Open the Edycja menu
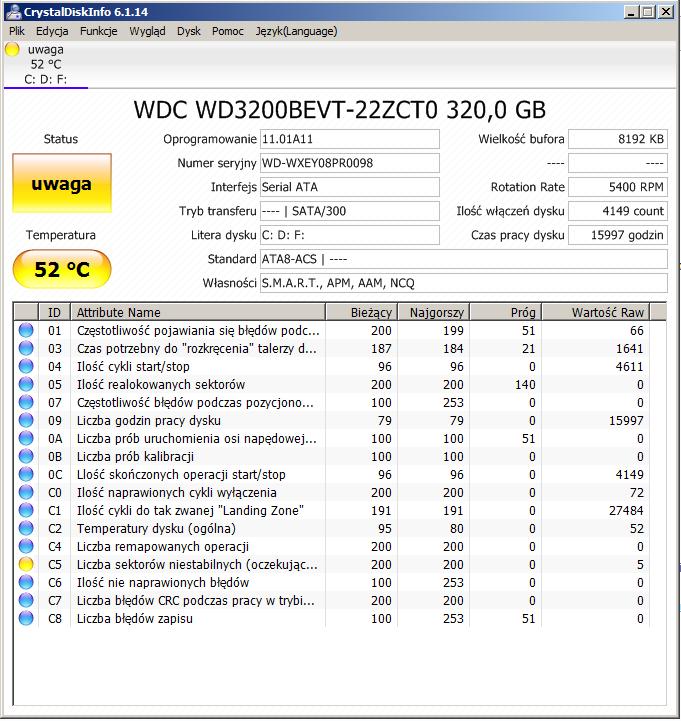The height and width of the screenshot is (721, 681). [52, 31]
